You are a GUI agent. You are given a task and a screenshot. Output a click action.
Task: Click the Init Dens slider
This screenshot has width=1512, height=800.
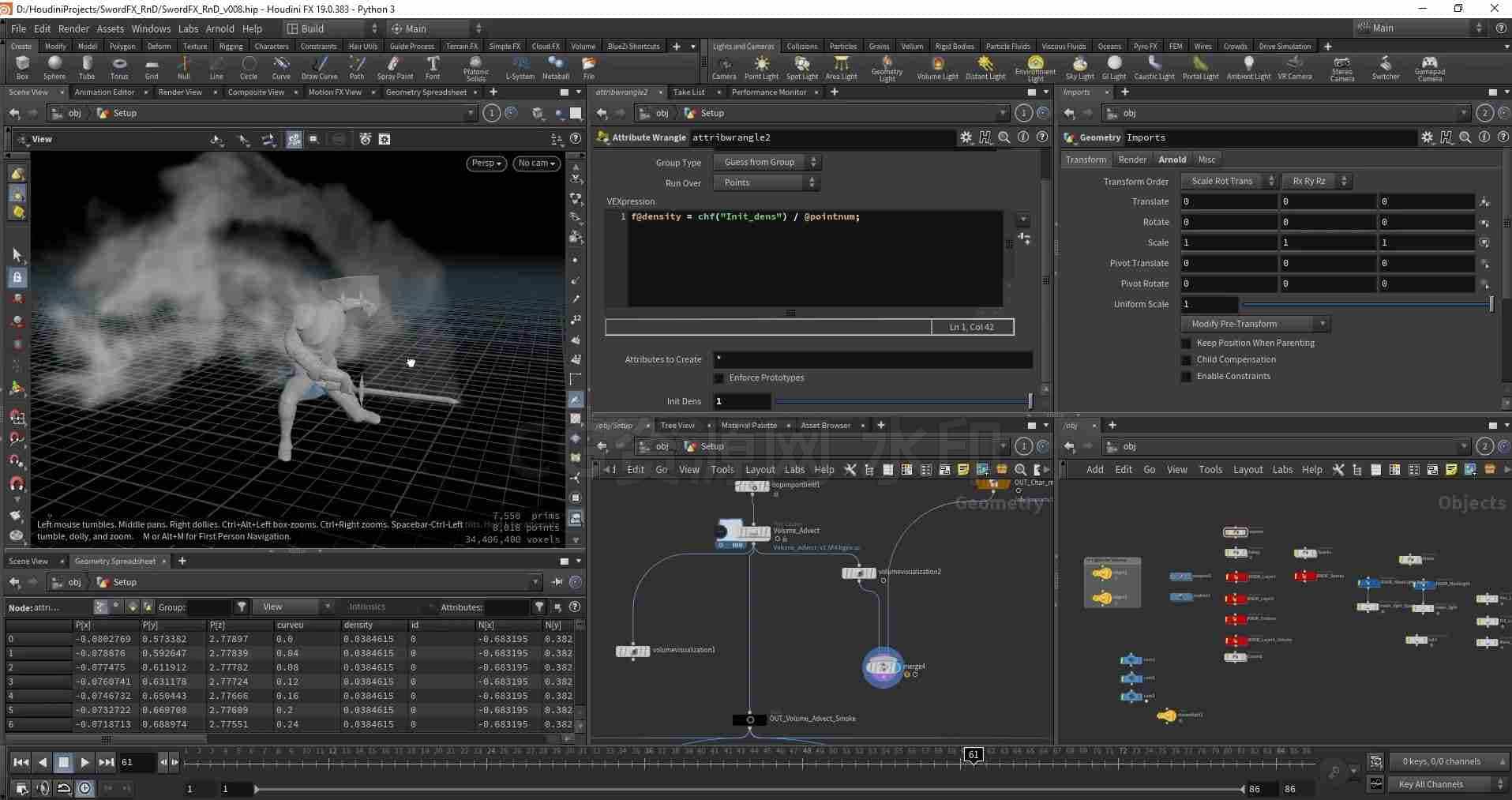903,401
